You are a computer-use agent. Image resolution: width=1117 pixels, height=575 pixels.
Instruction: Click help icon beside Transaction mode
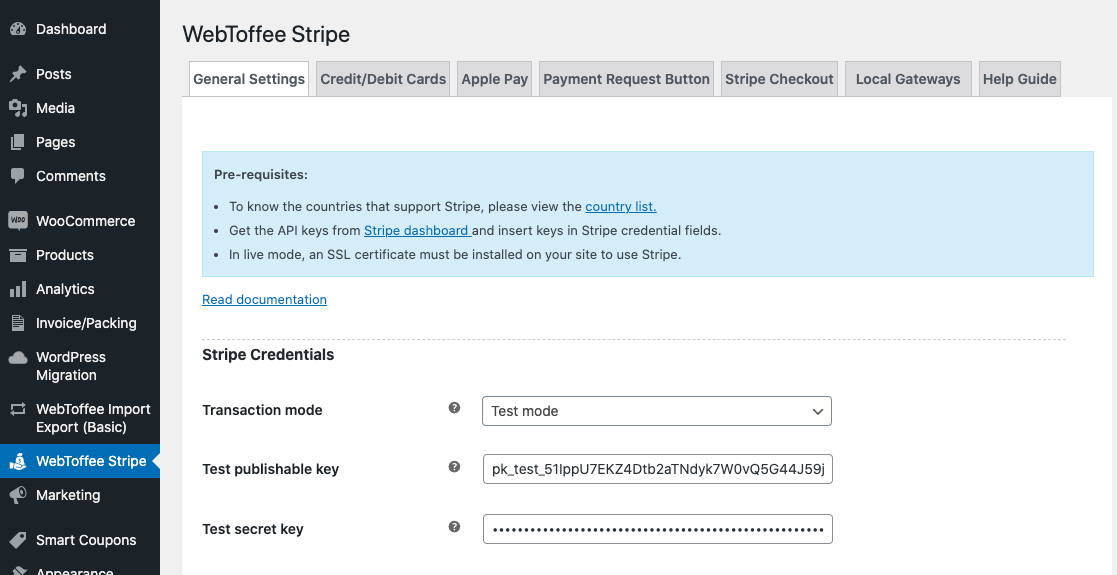point(454,408)
